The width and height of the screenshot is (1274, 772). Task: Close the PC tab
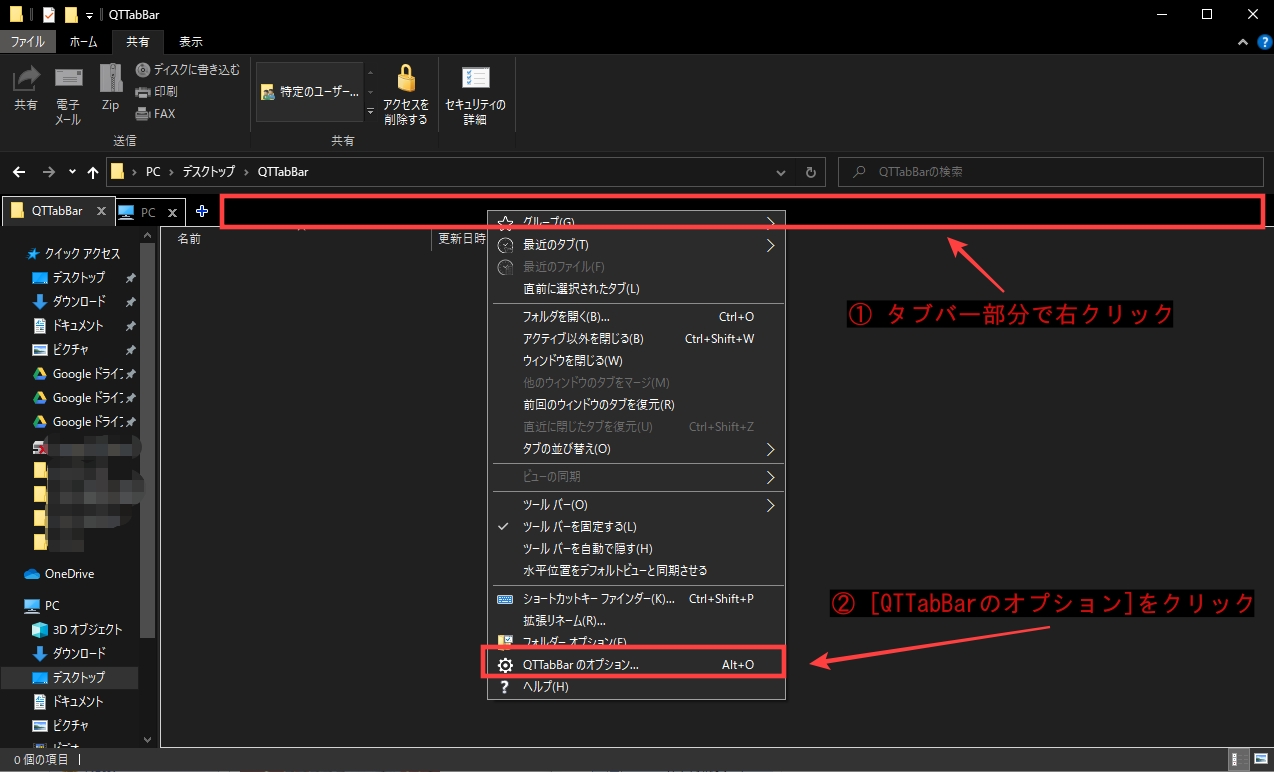pyautogui.click(x=172, y=212)
